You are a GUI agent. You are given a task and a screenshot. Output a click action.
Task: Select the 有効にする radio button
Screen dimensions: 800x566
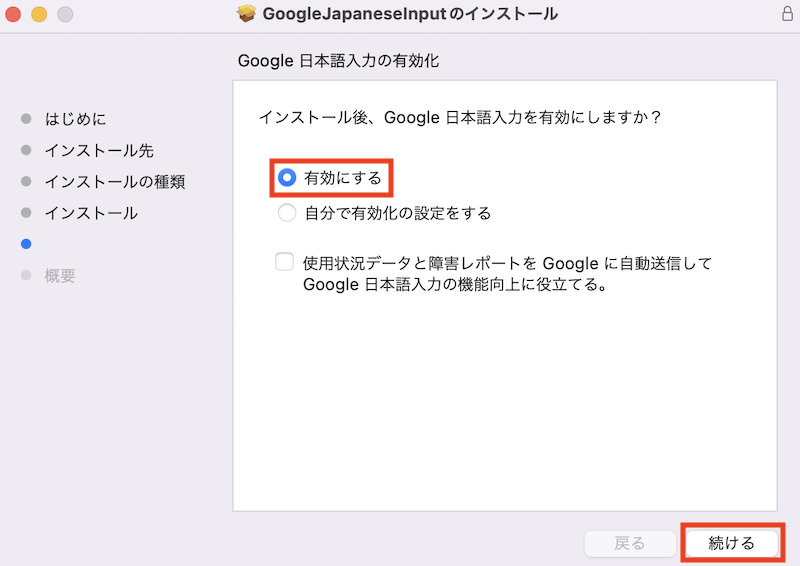[x=287, y=178]
